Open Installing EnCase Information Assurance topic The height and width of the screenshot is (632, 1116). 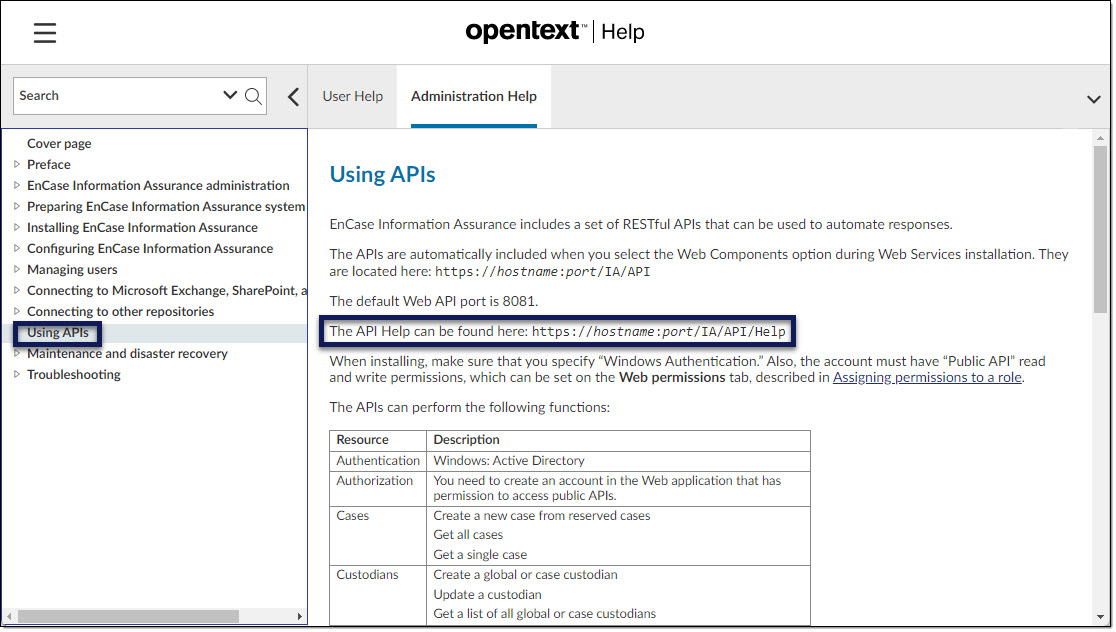coord(142,227)
